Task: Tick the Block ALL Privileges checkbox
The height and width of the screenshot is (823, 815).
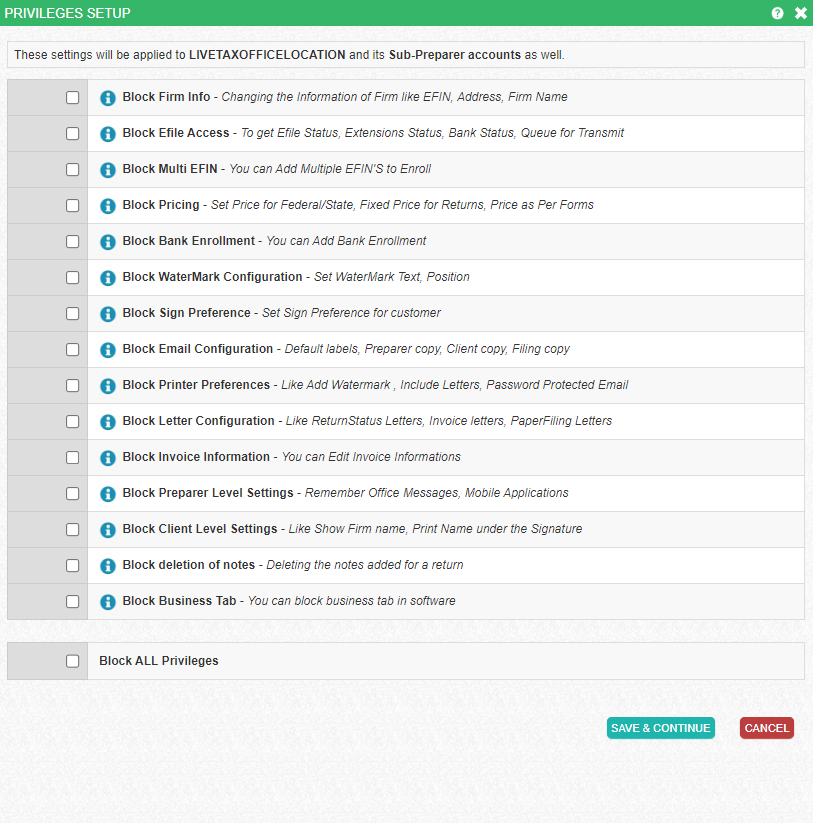Action: click(72, 661)
